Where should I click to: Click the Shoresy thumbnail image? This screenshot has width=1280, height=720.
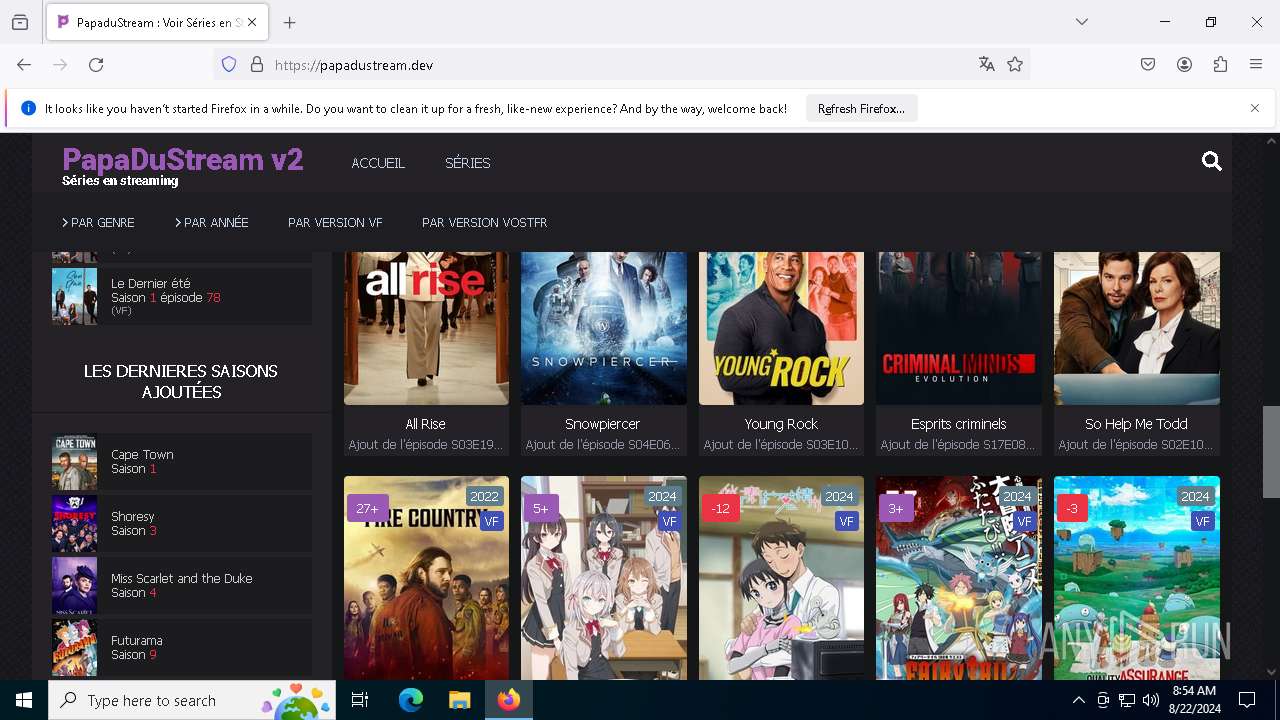[x=75, y=523]
